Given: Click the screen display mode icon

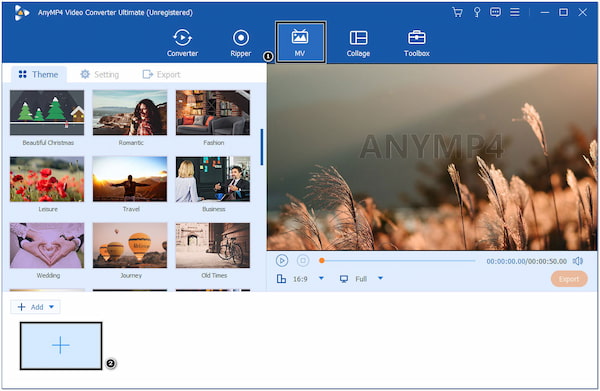Looking at the screenshot, I should point(344,279).
